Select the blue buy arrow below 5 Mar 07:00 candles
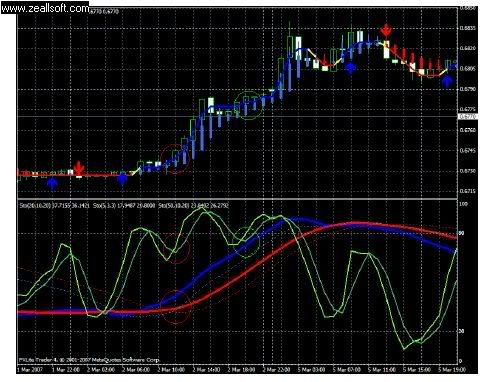 tap(350, 68)
